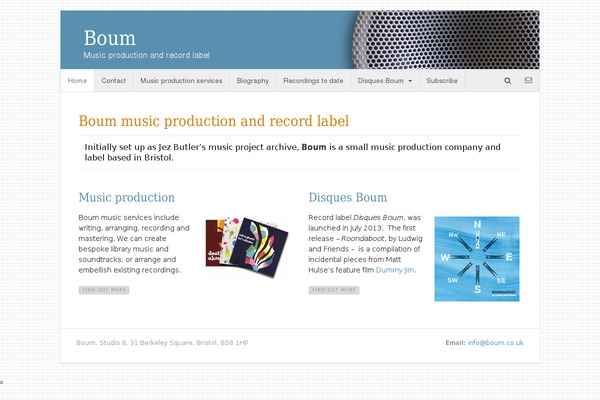Click the Boum site title
Viewport: 600px width, 400px height.
(x=109, y=38)
